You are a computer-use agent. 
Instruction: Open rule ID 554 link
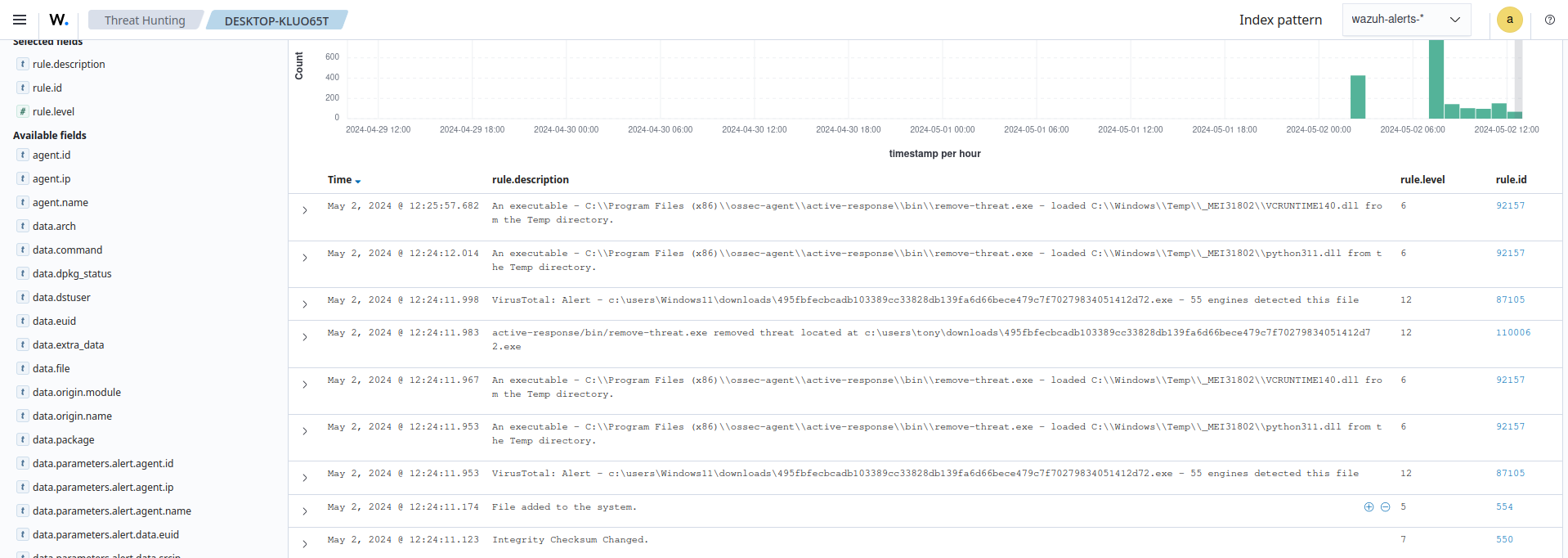1504,507
